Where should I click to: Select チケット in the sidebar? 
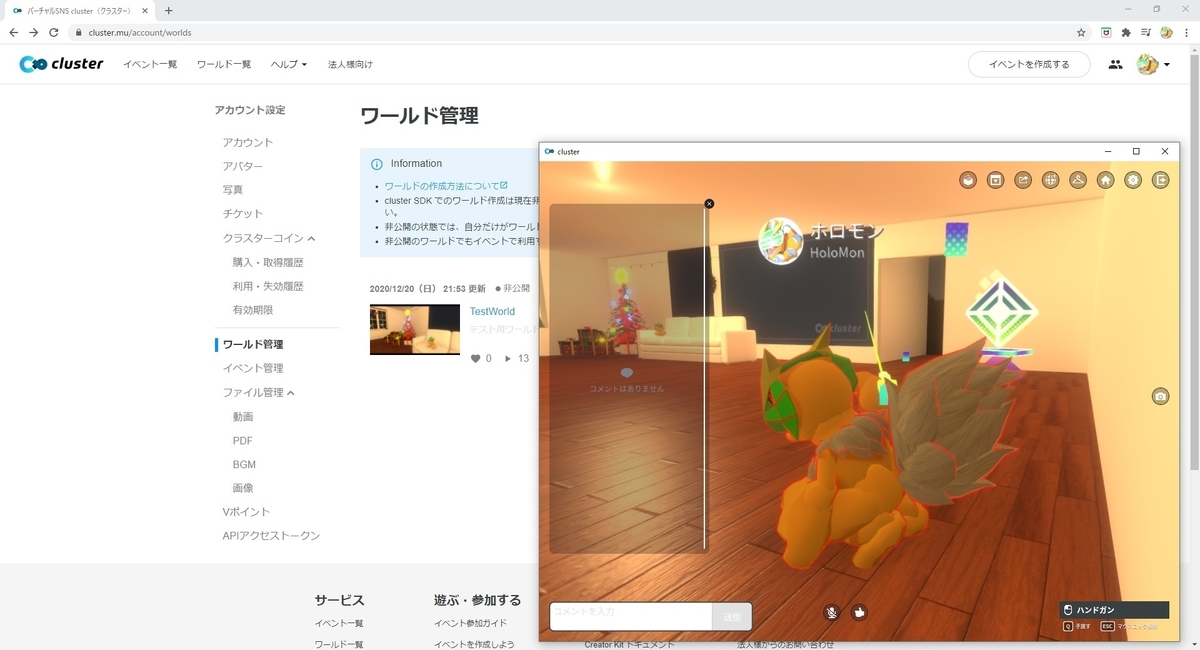[243, 213]
